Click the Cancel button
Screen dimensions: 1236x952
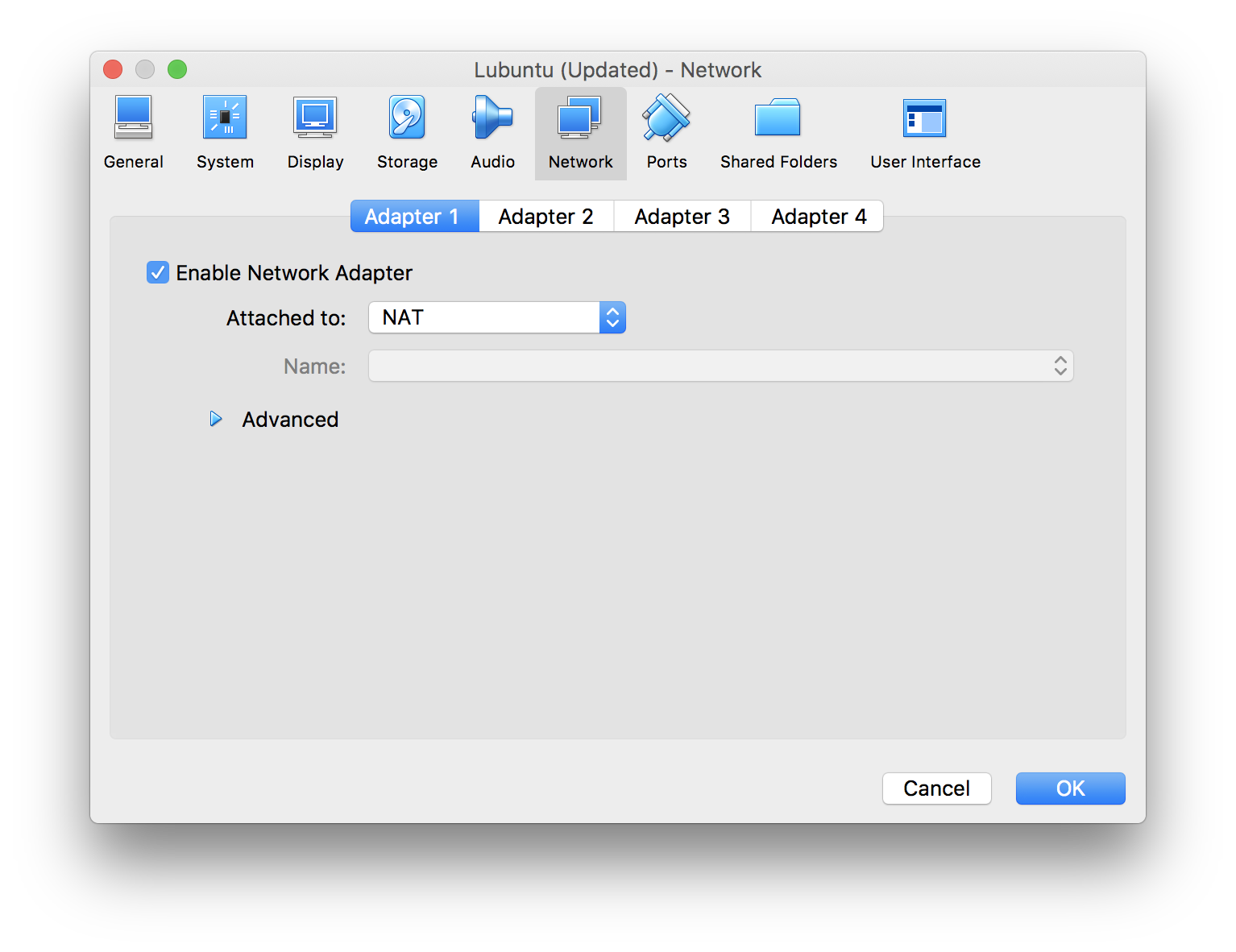click(x=936, y=788)
